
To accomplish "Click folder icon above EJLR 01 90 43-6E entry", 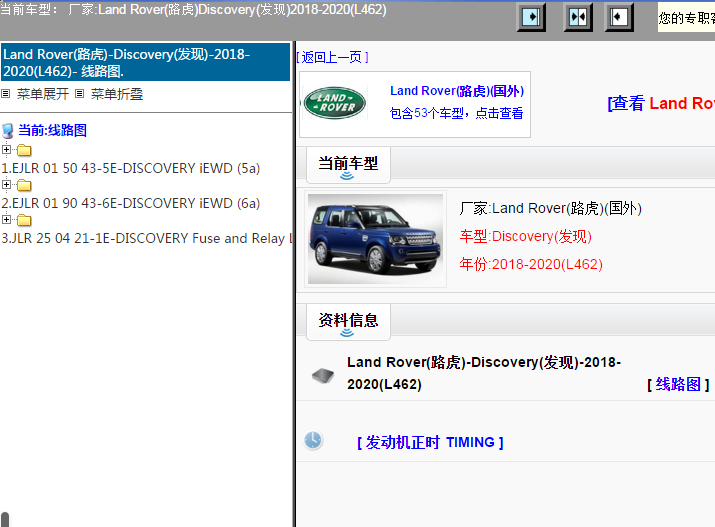I will [24, 185].
